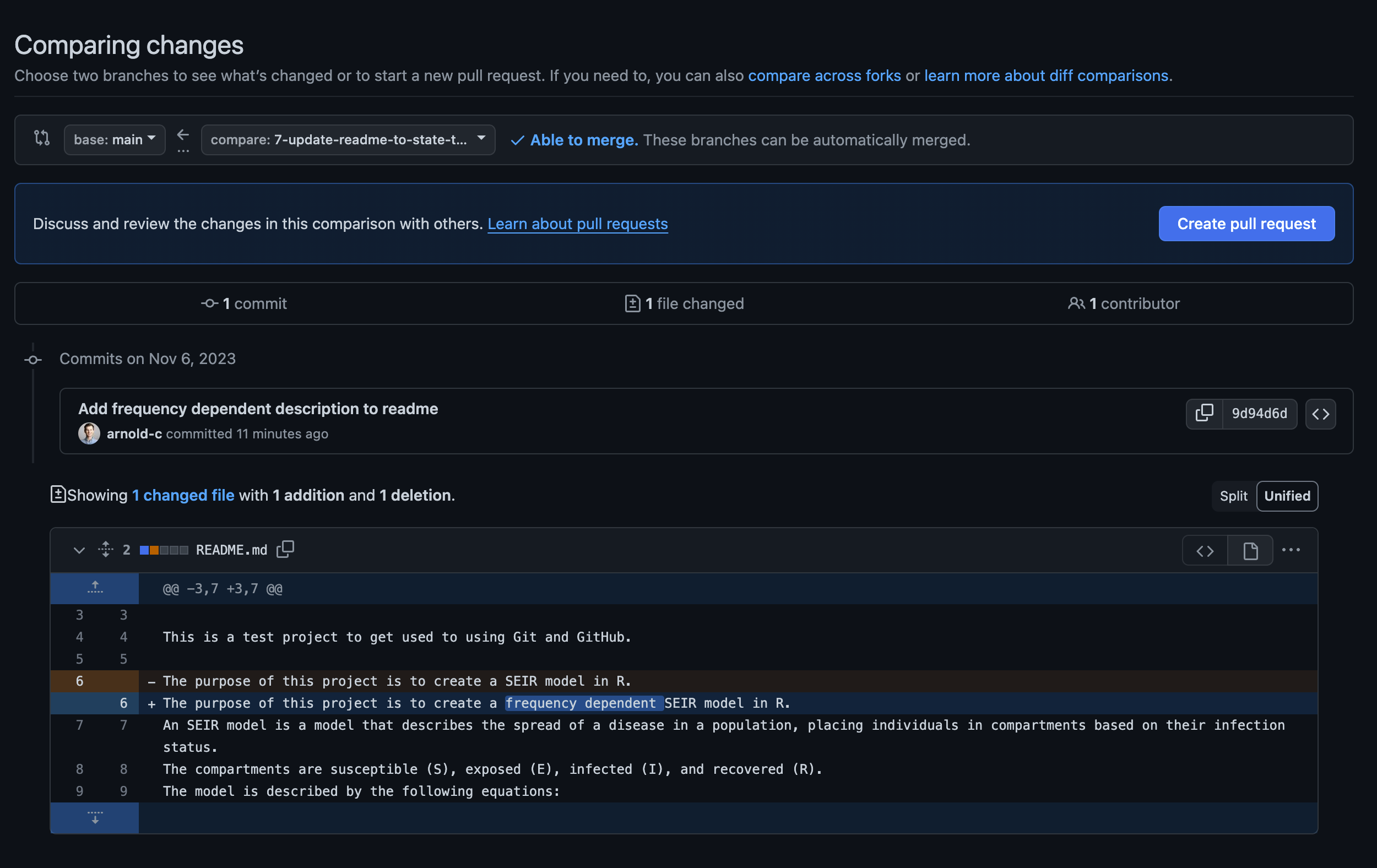The height and width of the screenshot is (868, 1377).
Task: Open the 1 commit tab
Action: pos(244,303)
